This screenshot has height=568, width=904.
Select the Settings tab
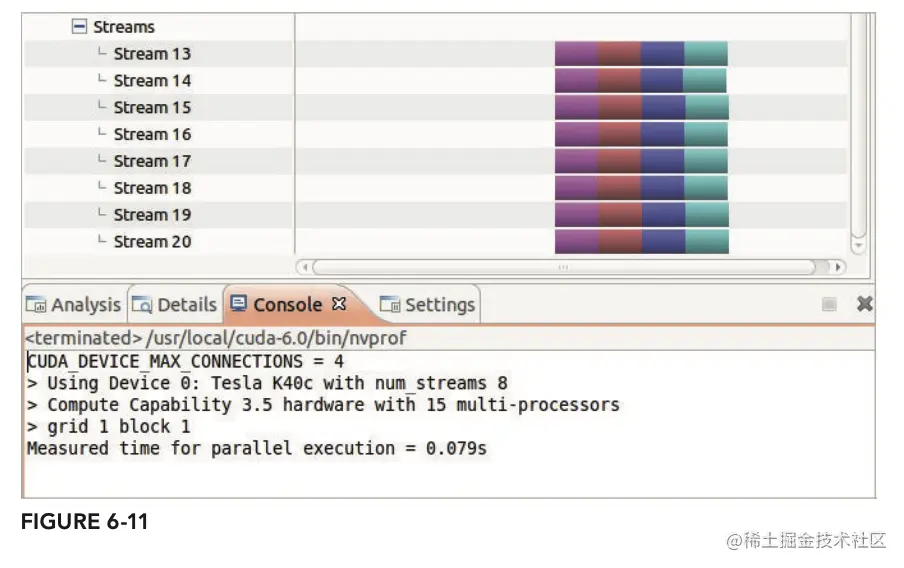pyautogui.click(x=428, y=305)
